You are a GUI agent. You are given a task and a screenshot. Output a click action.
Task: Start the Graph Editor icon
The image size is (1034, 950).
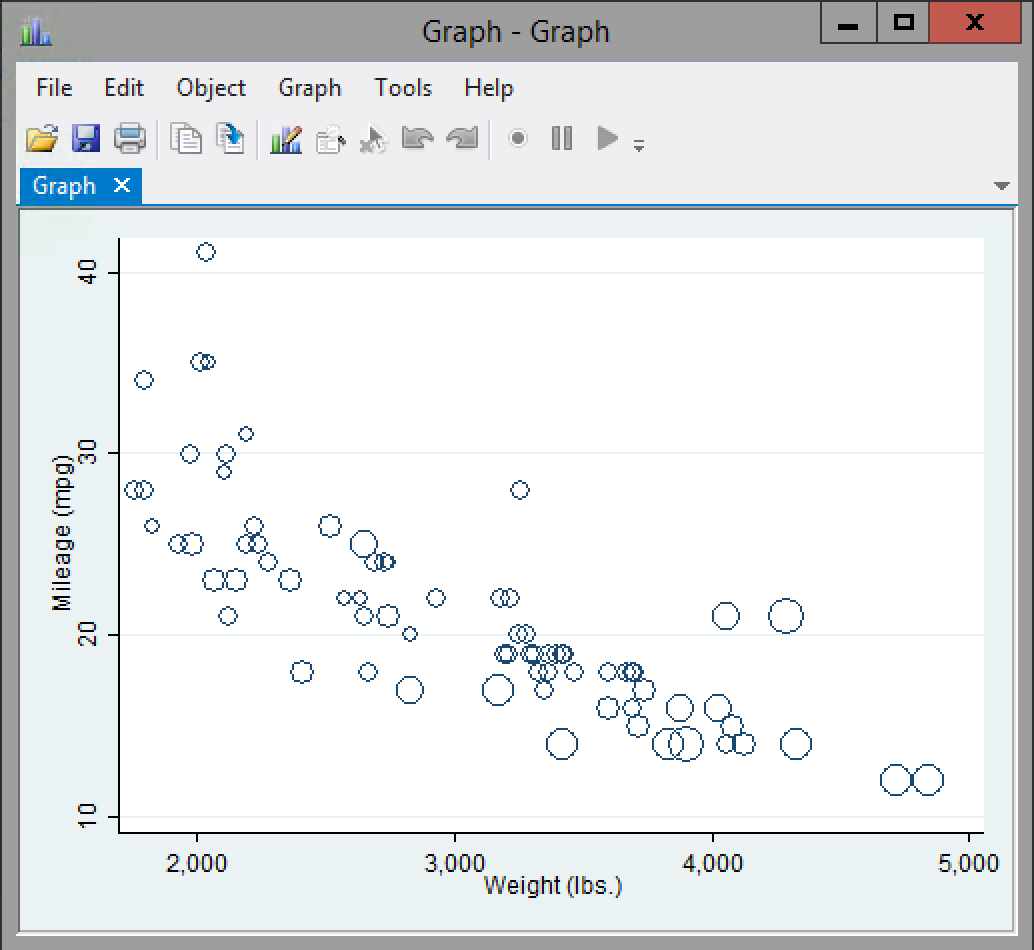coord(286,139)
